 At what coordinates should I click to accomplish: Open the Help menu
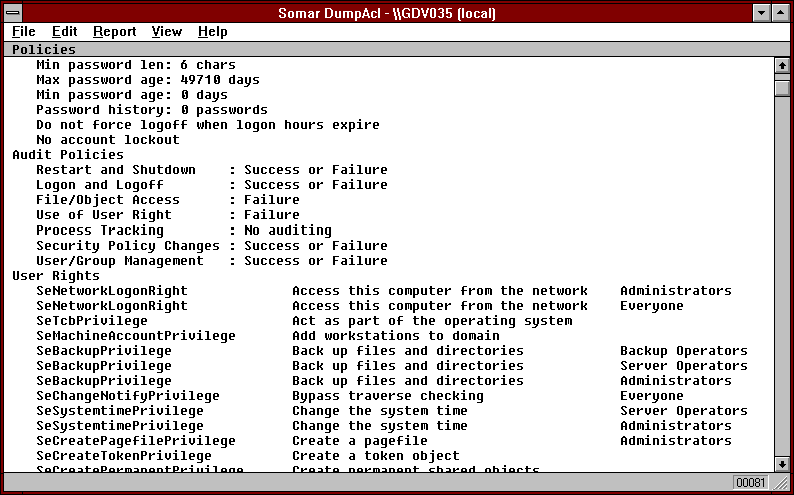[213, 32]
